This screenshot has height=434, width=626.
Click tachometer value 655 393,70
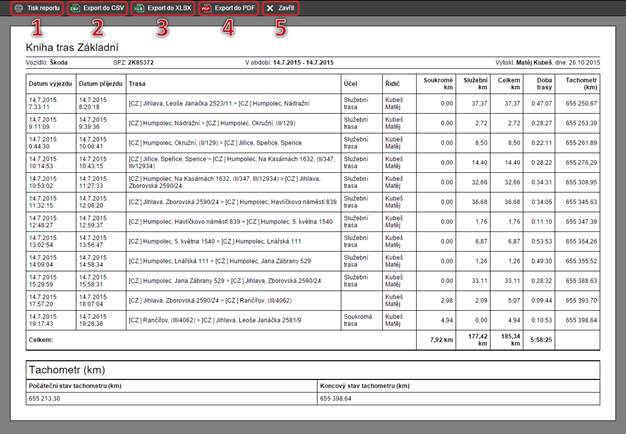pos(581,301)
